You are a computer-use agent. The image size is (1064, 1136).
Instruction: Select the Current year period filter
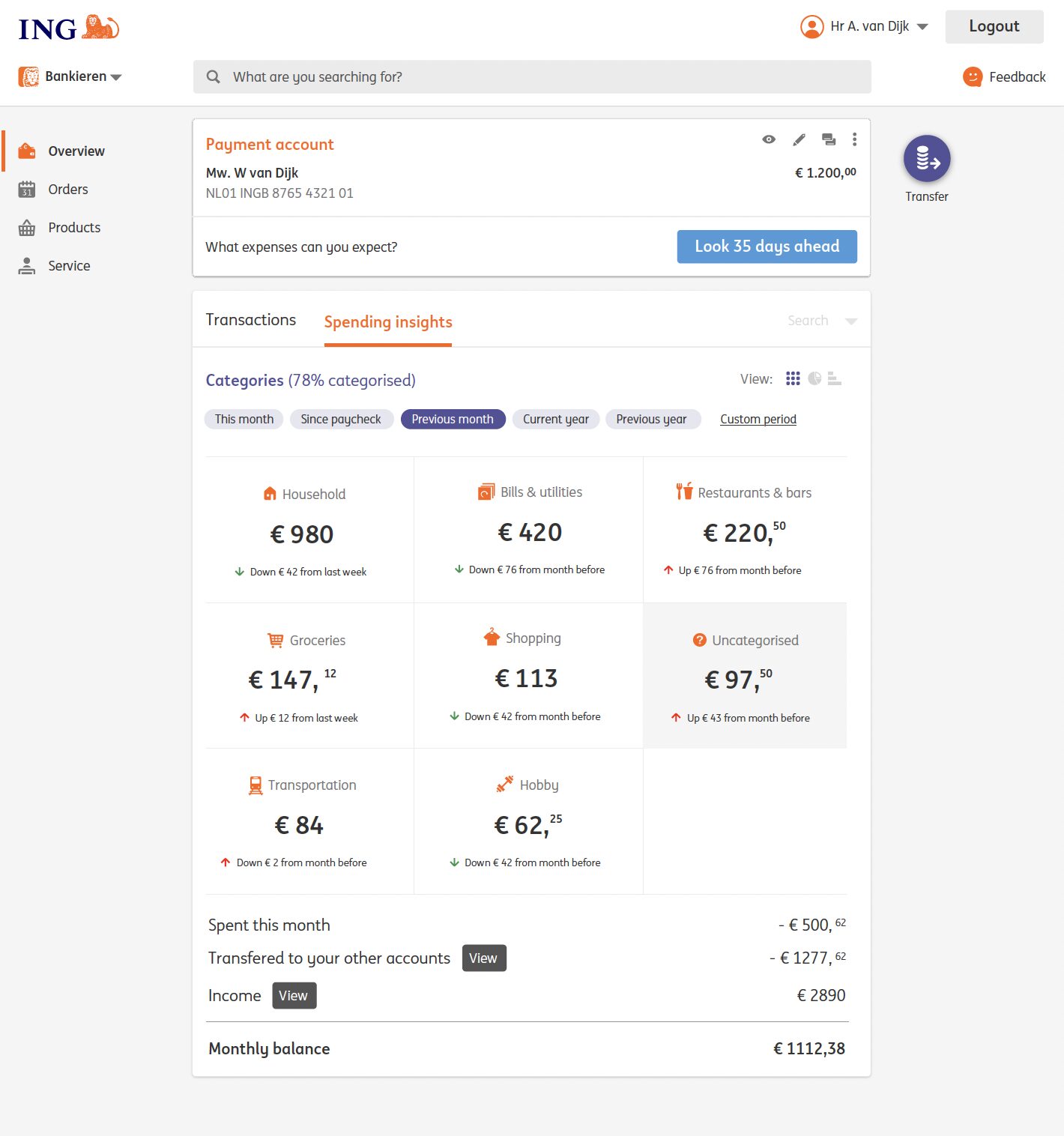click(x=556, y=419)
